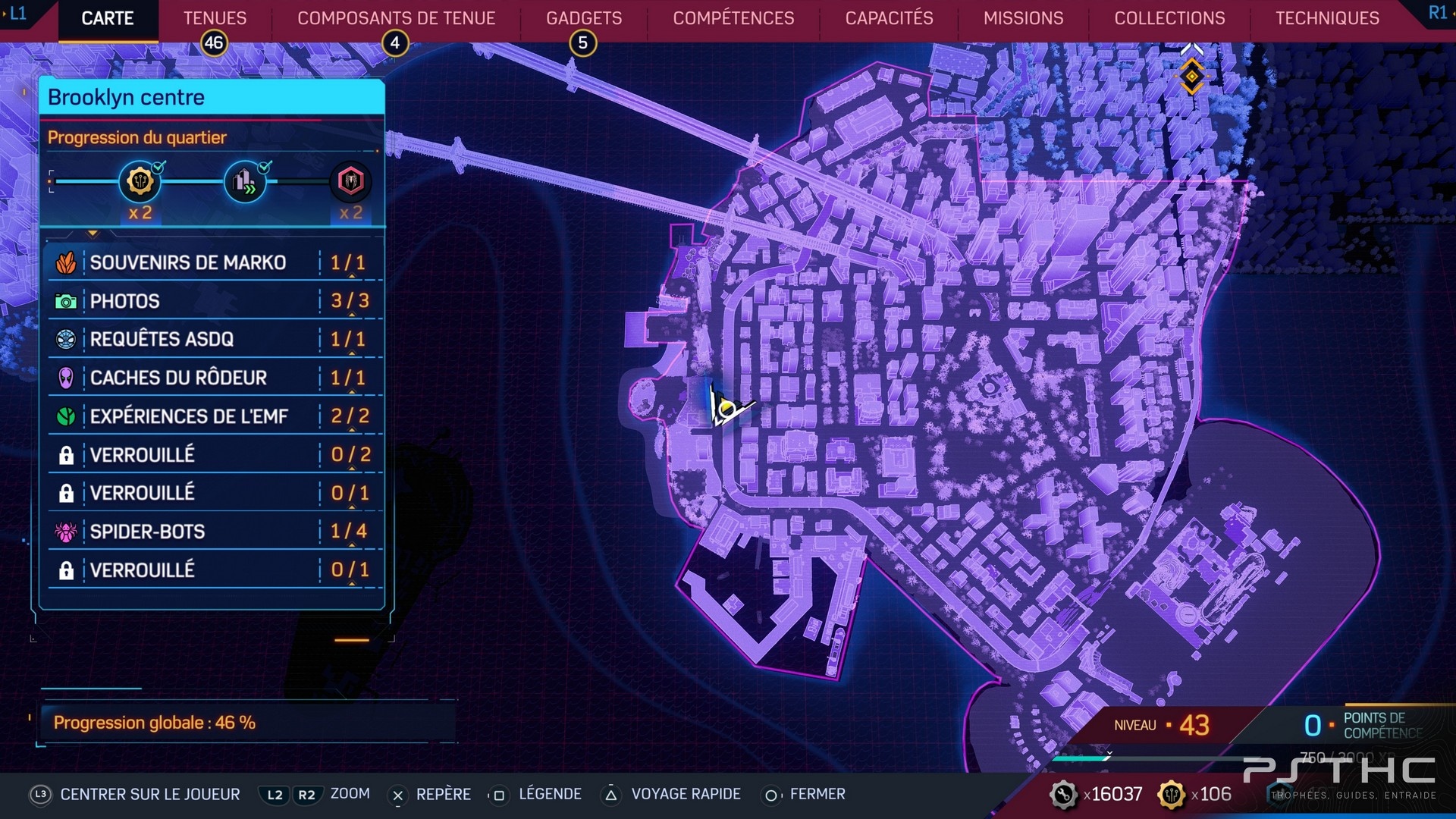Click the Souvenirs de Marko flame icon
The width and height of the screenshot is (1456, 819).
(x=66, y=263)
